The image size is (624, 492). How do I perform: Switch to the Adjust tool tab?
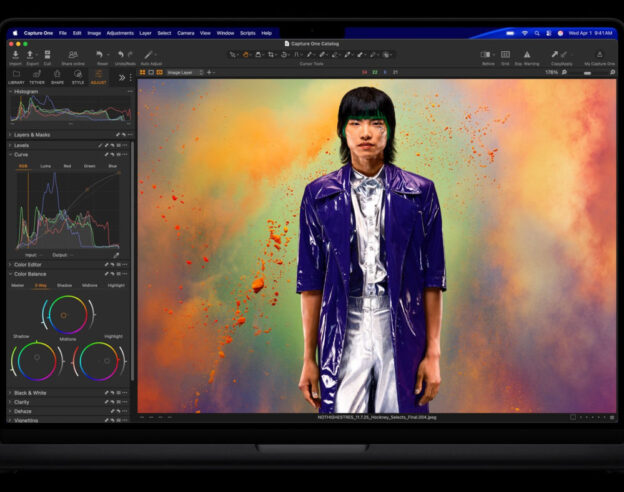point(98,77)
